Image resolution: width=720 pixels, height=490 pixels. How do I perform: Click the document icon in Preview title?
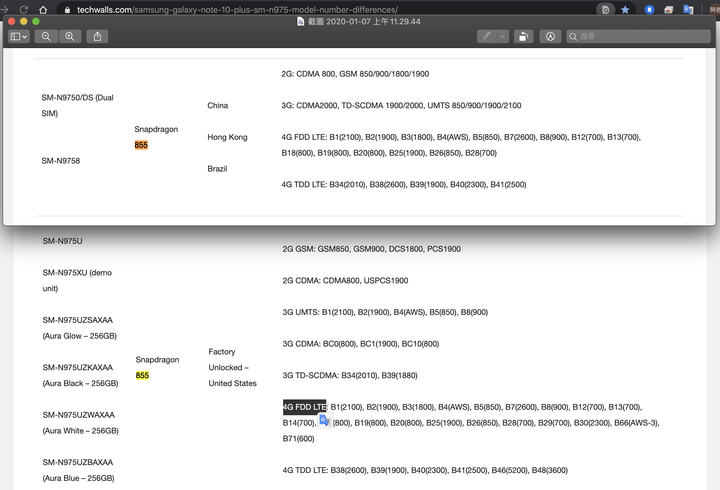(300, 21)
